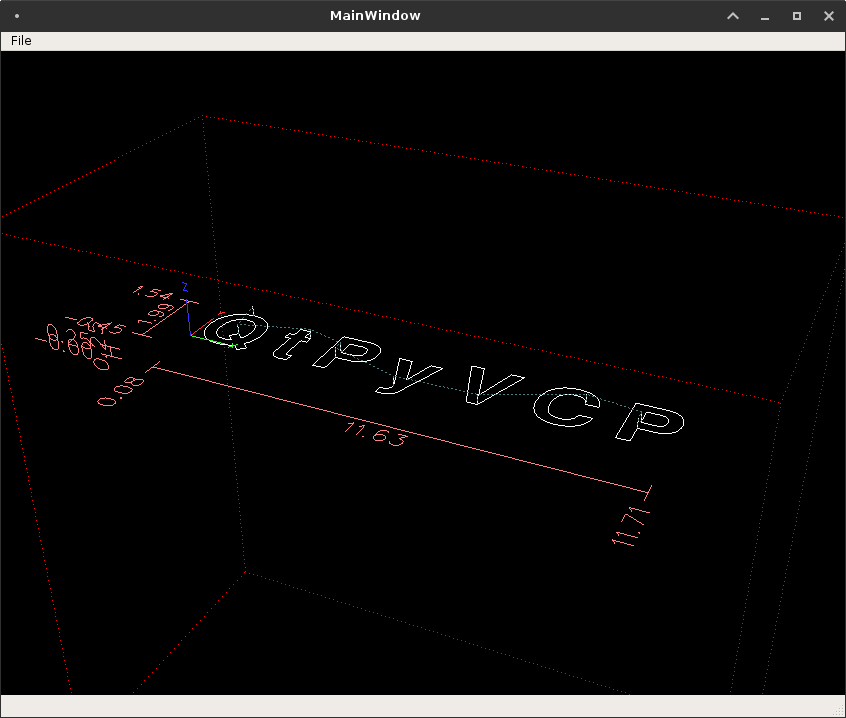Open the File menu
846x718 pixels.
coord(21,41)
